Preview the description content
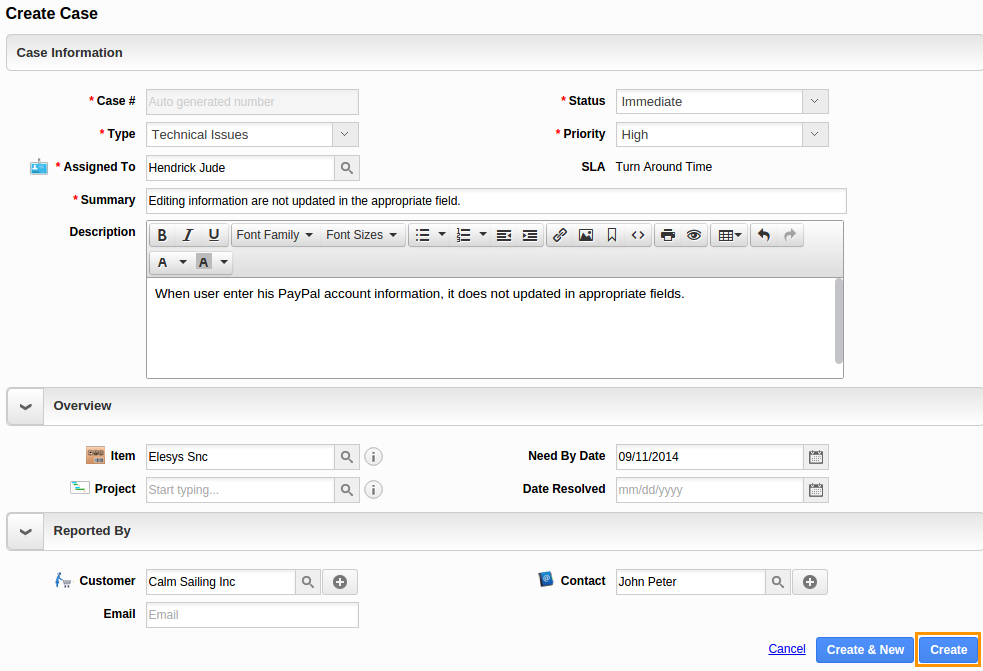Image resolution: width=983 pixels, height=671 pixels. 693,234
